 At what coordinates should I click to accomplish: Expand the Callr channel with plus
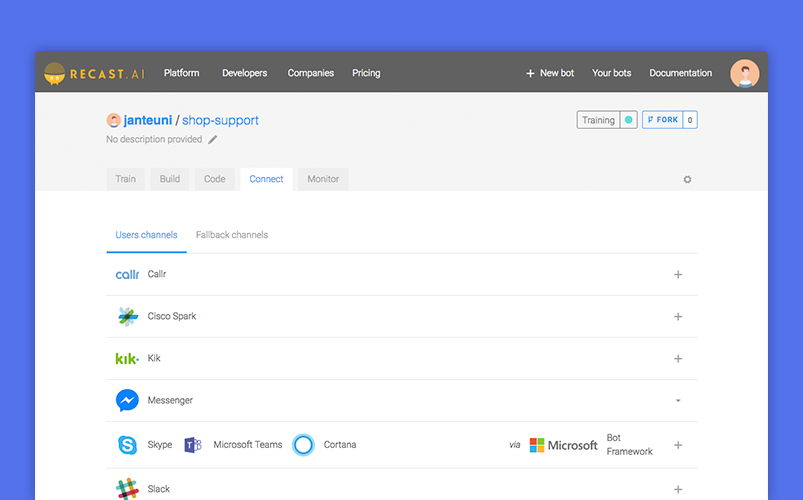(x=678, y=275)
